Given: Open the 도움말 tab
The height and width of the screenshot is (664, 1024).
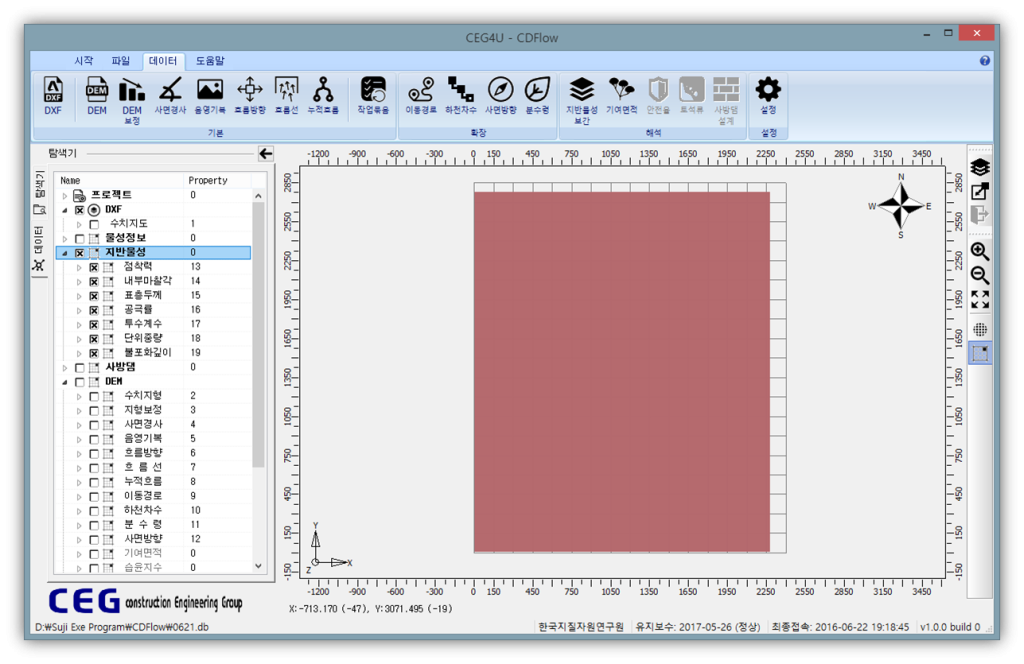Looking at the screenshot, I should (210, 60).
